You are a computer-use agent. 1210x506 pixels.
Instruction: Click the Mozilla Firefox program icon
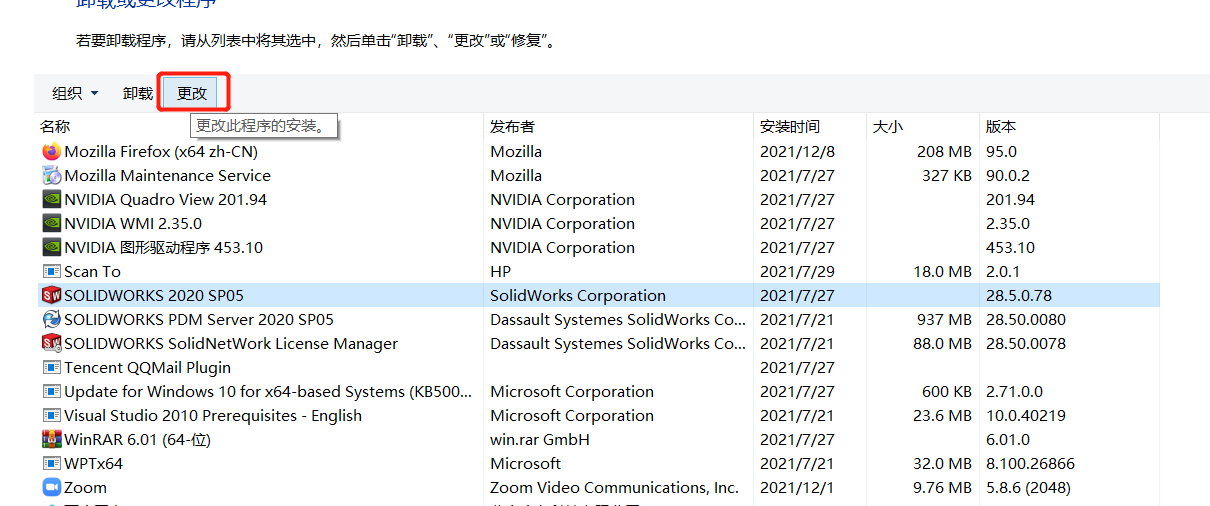(x=52, y=152)
